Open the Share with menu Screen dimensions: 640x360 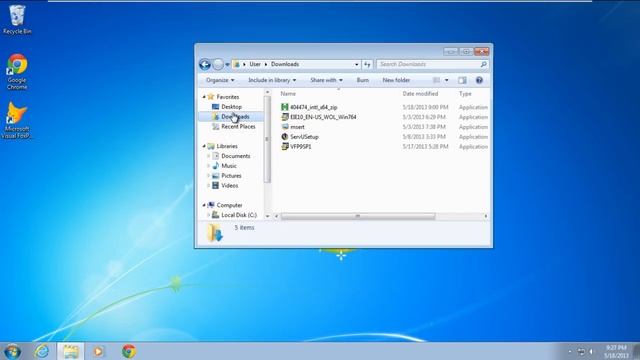coord(327,80)
